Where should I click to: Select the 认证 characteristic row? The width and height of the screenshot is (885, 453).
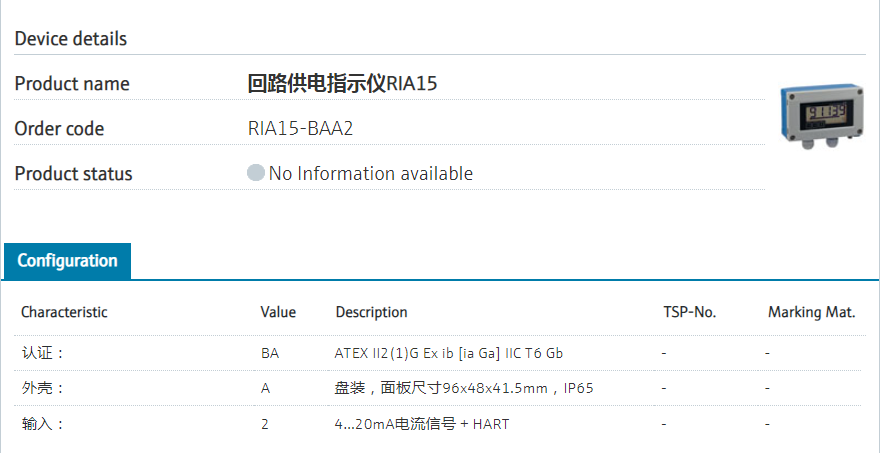[43, 353]
